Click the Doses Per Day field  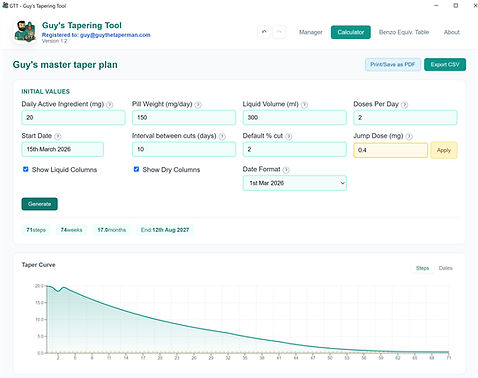[405, 118]
